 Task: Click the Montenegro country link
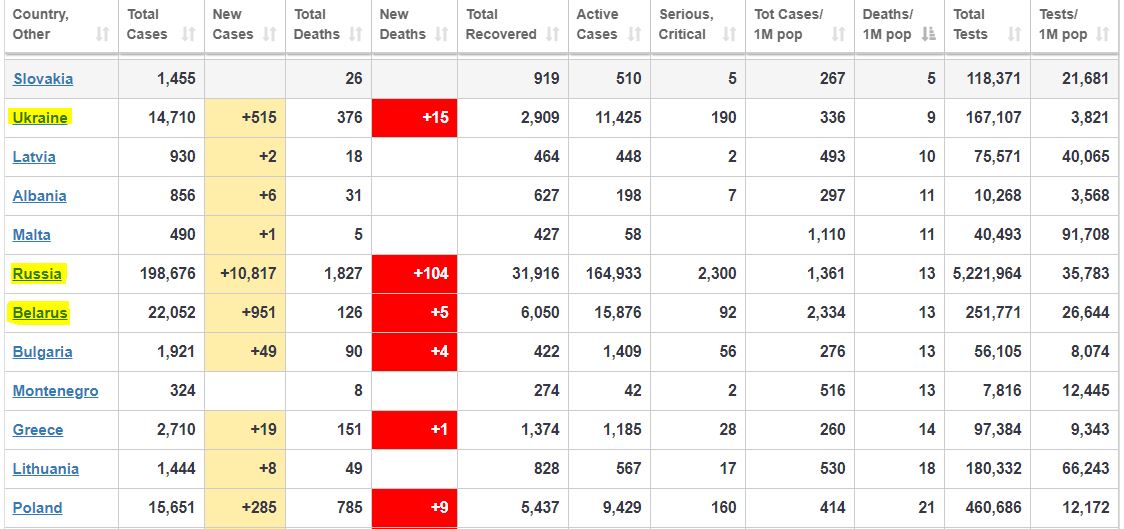tap(55, 391)
